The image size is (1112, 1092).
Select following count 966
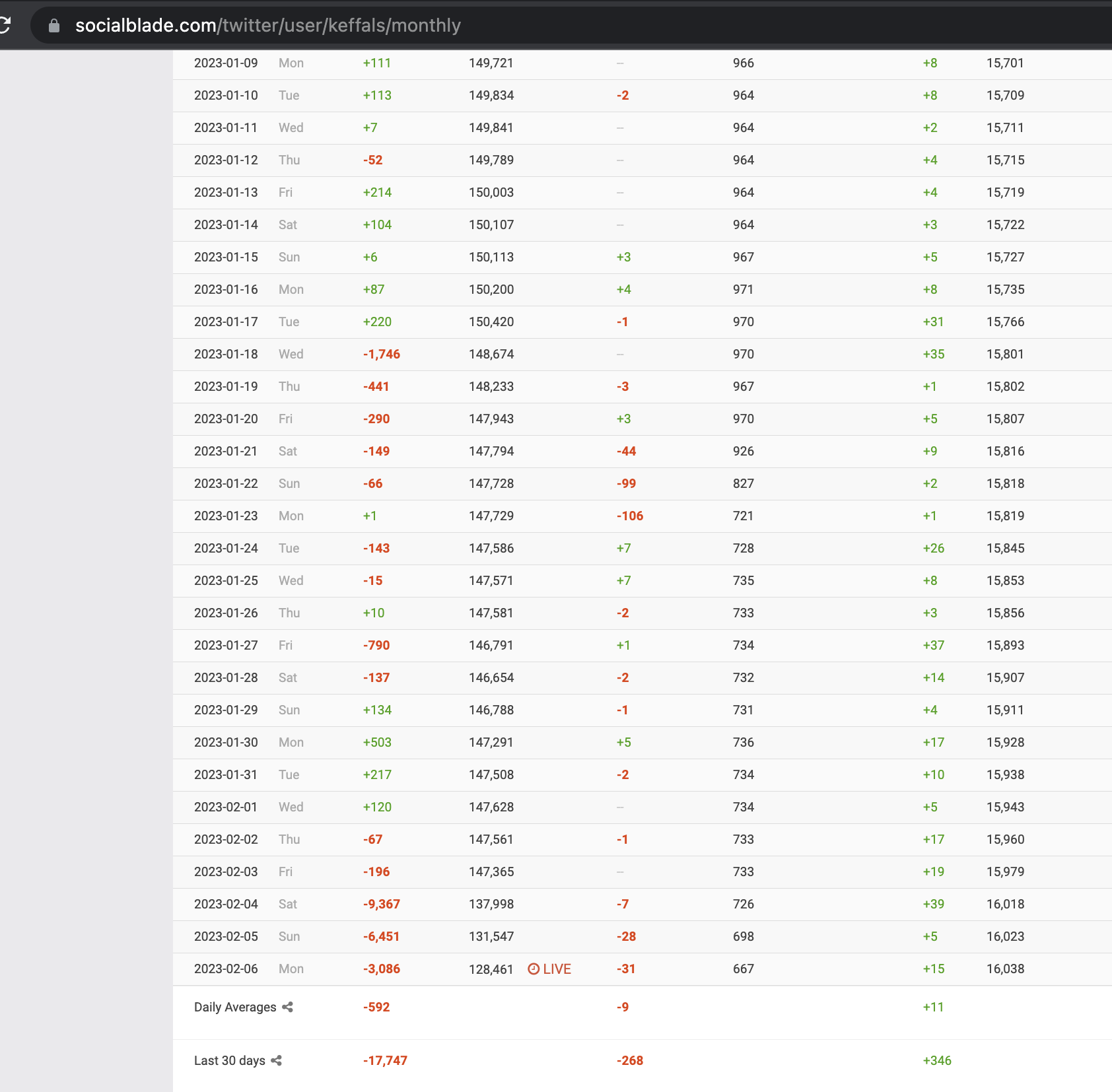pyautogui.click(x=743, y=63)
